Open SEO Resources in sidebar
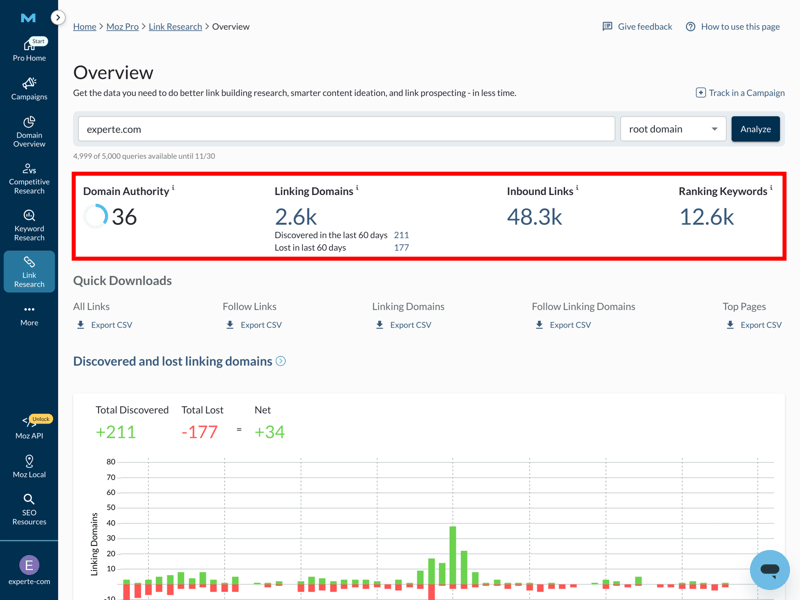This screenshot has width=800, height=600. coord(29,508)
